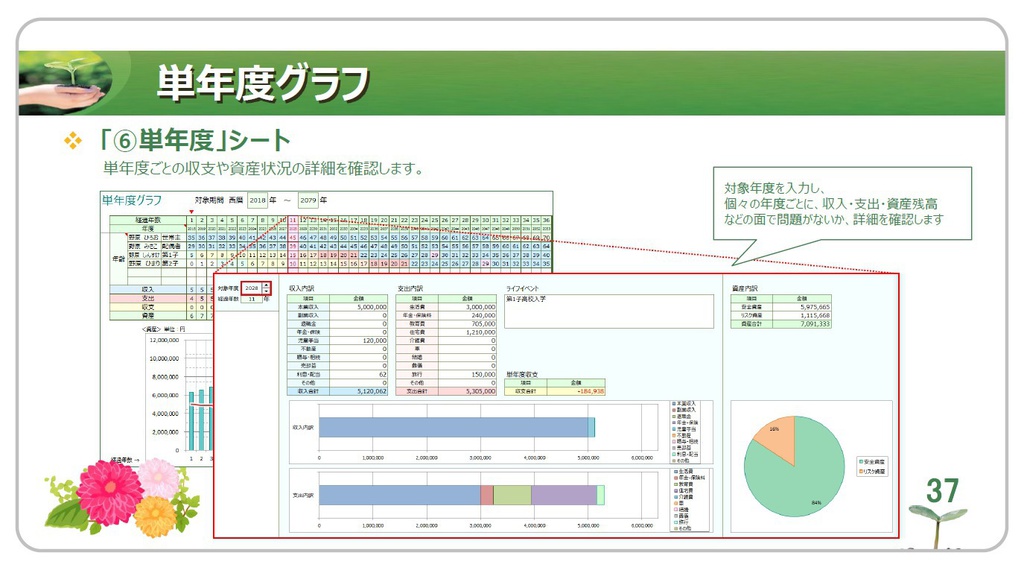
Task: Select the 5,000,000 amount for 本業収入
Action: click(x=358, y=307)
